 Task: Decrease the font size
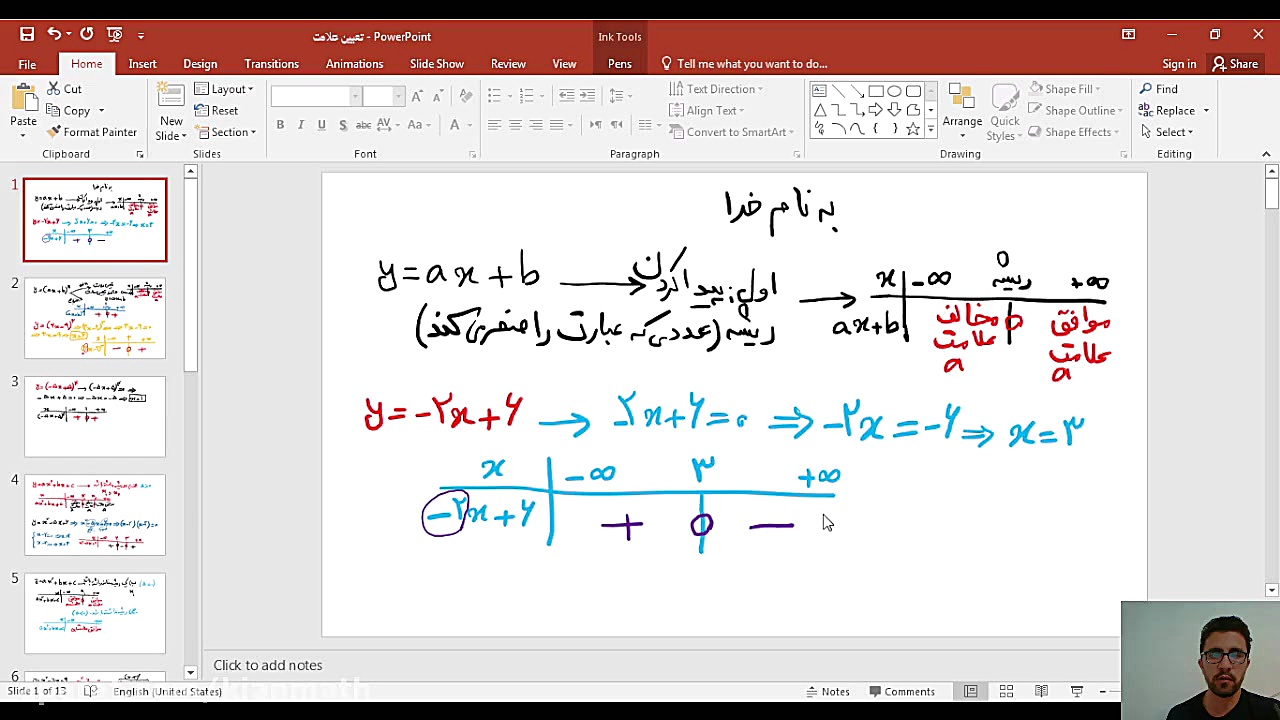point(438,96)
